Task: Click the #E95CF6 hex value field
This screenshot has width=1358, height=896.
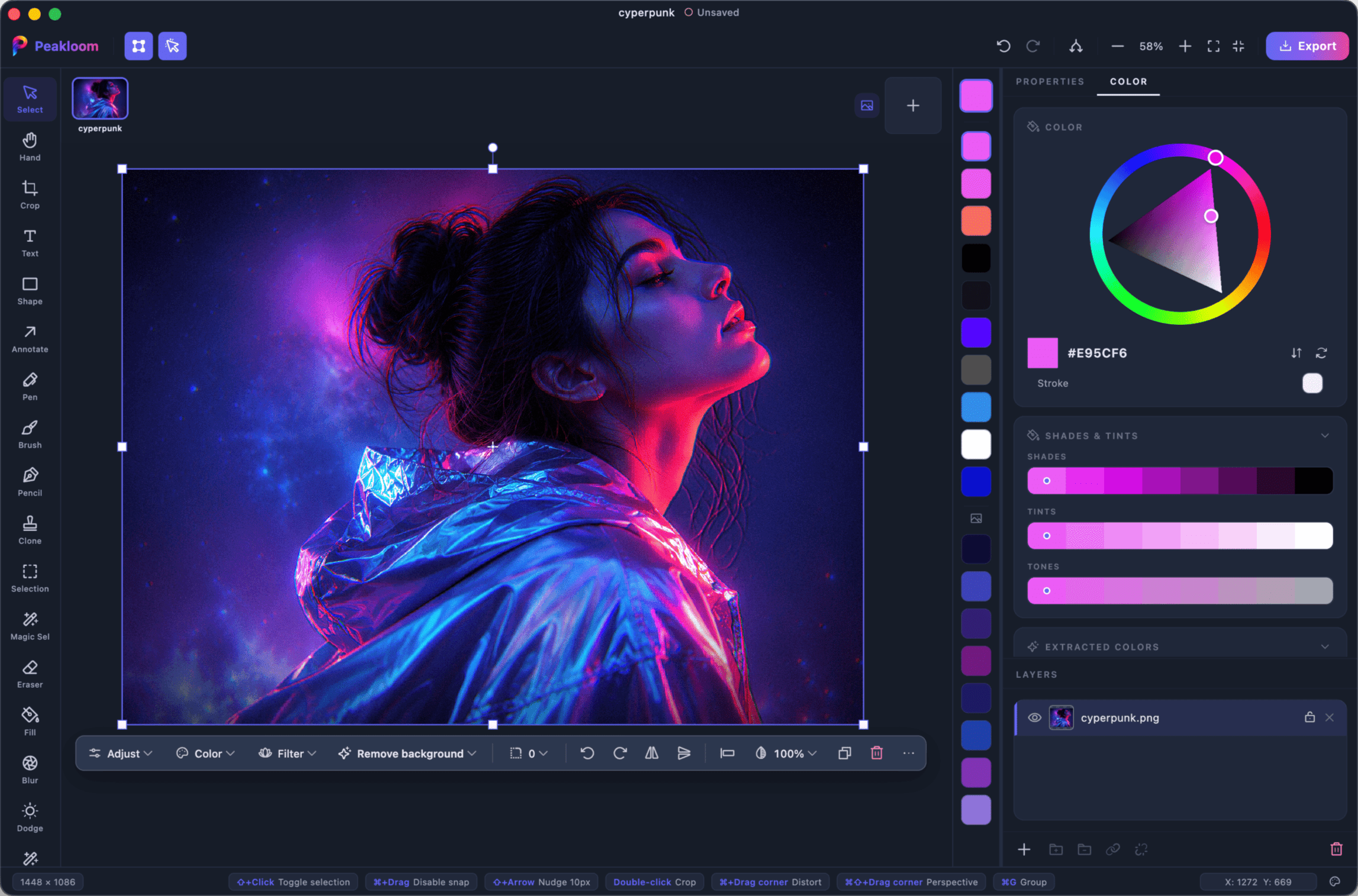Action: (1096, 353)
